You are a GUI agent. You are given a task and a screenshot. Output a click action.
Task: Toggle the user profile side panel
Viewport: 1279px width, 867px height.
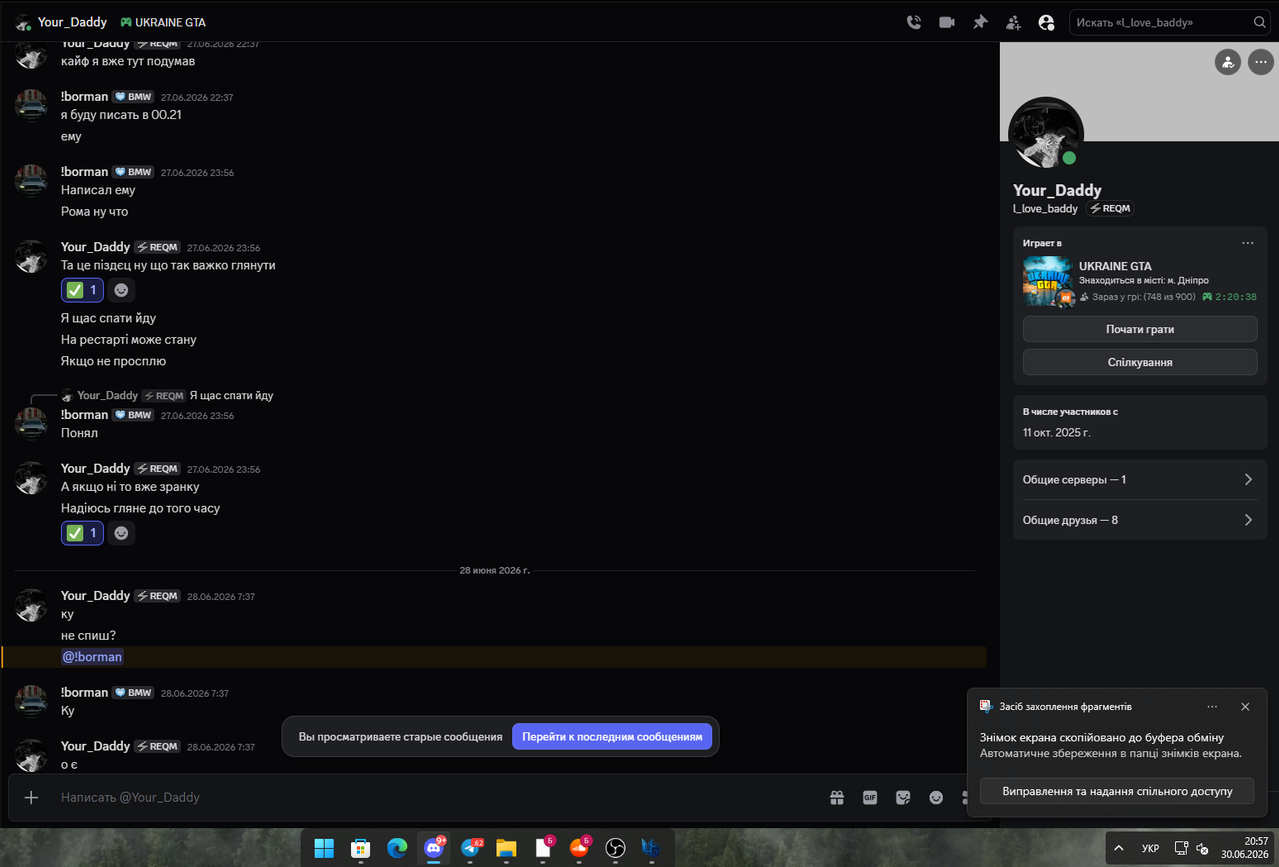pos(1046,22)
